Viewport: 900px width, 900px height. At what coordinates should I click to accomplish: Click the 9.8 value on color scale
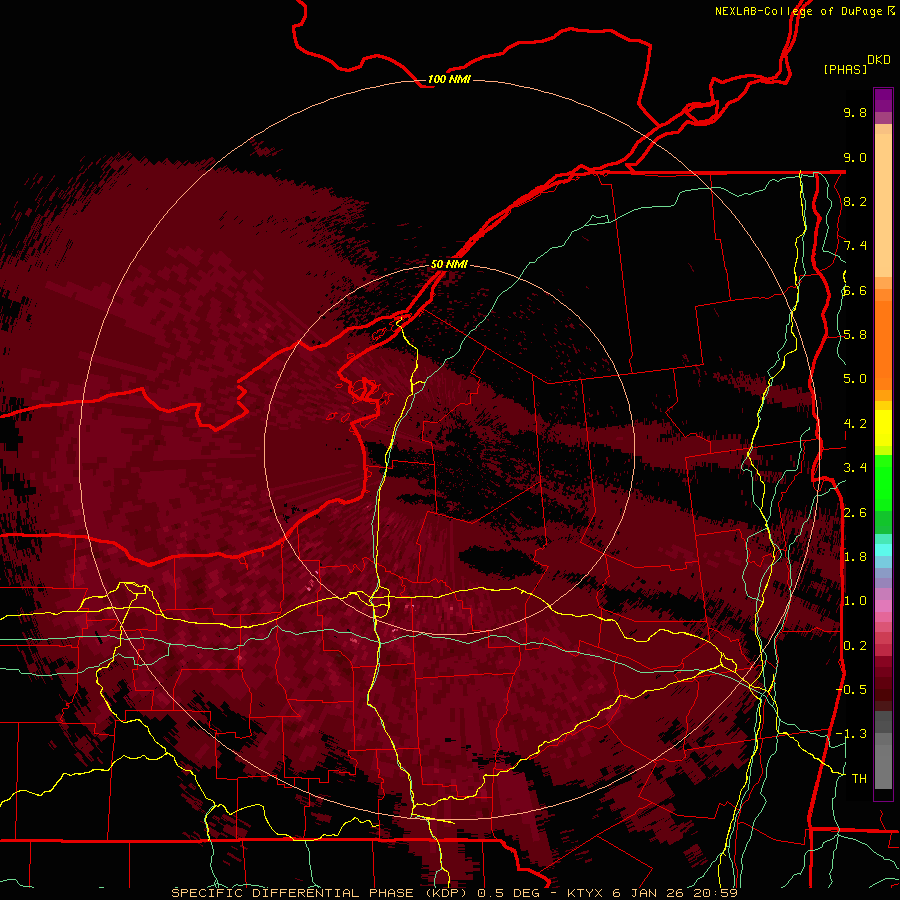click(855, 112)
